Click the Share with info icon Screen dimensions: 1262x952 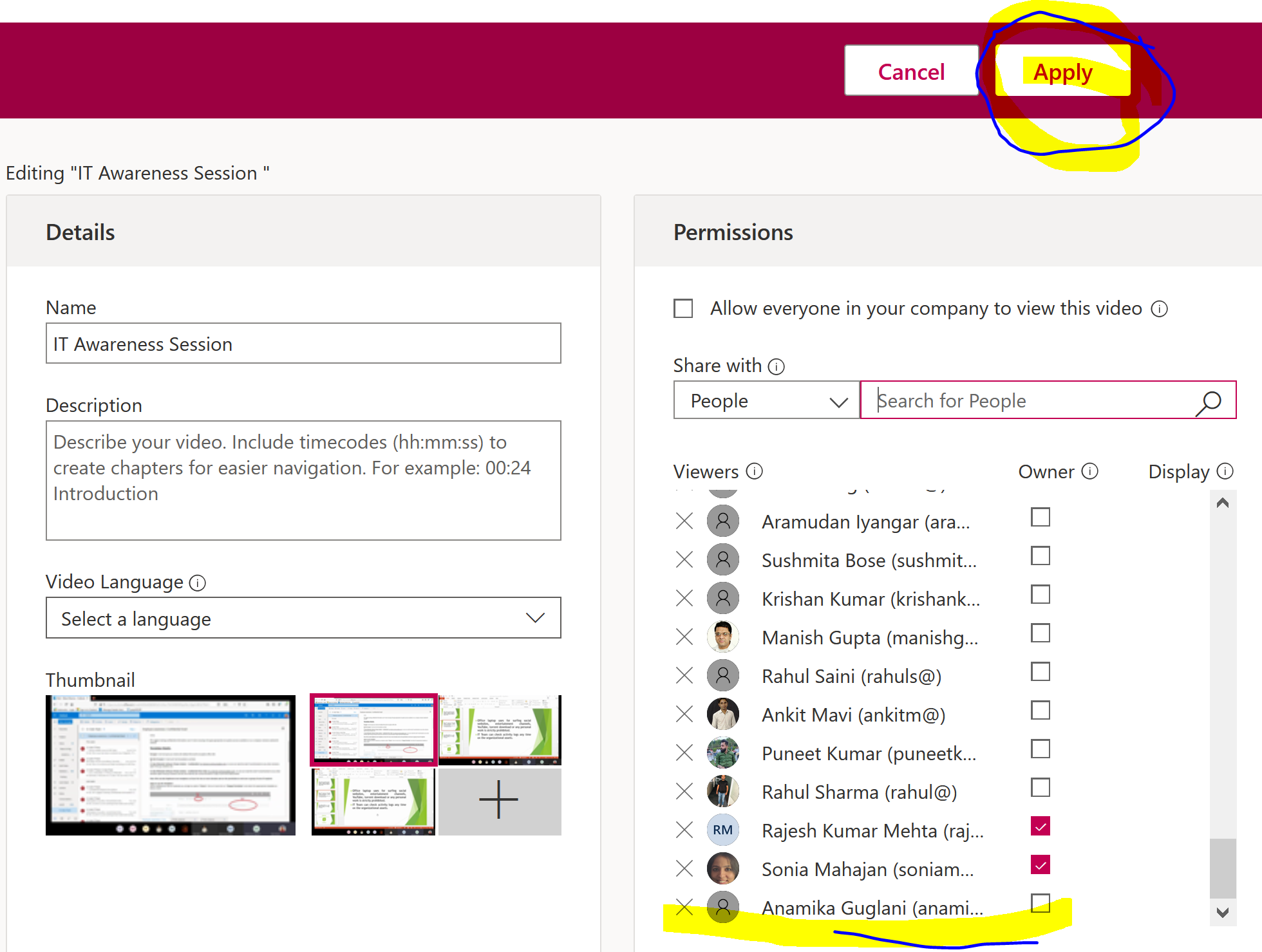(x=777, y=367)
